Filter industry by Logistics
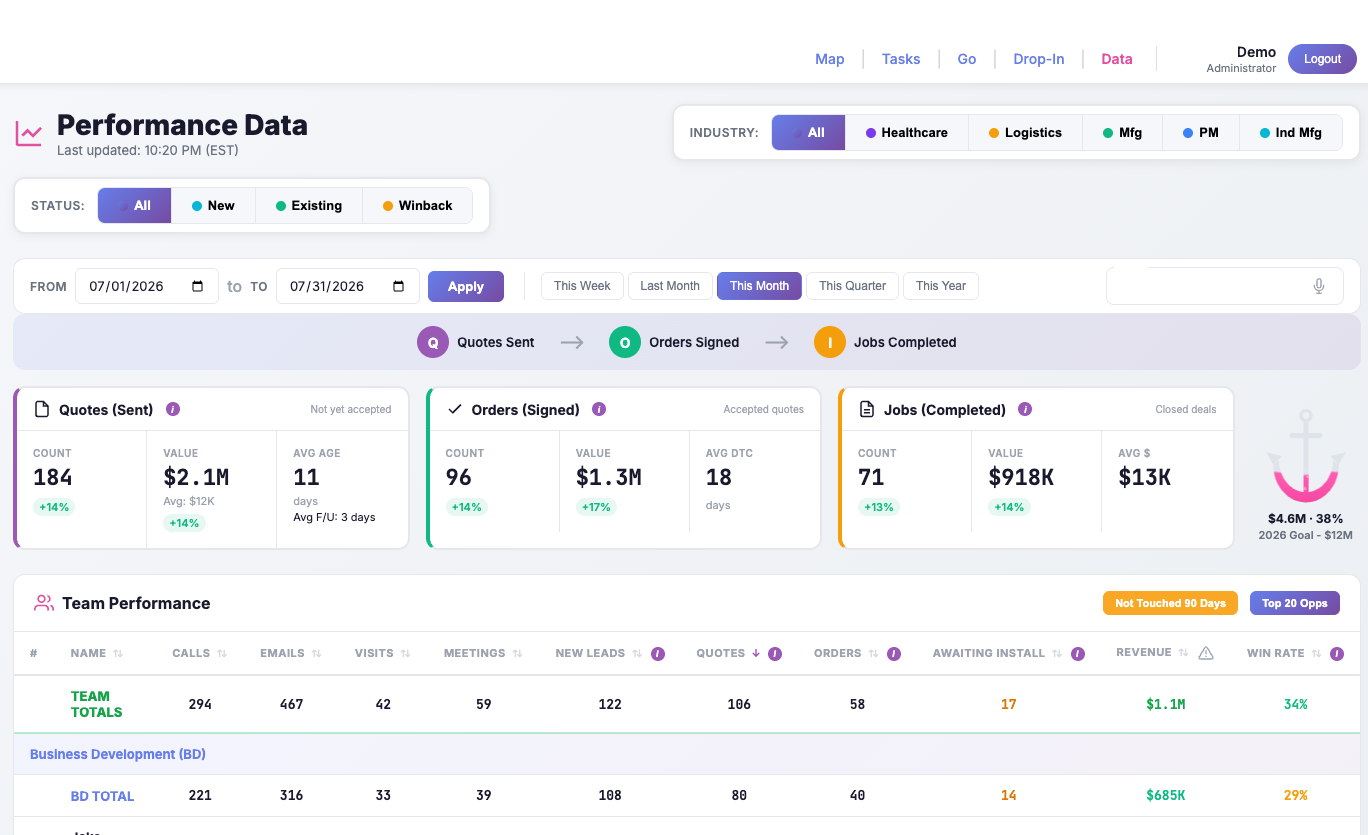 pyautogui.click(x=1025, y=132)
